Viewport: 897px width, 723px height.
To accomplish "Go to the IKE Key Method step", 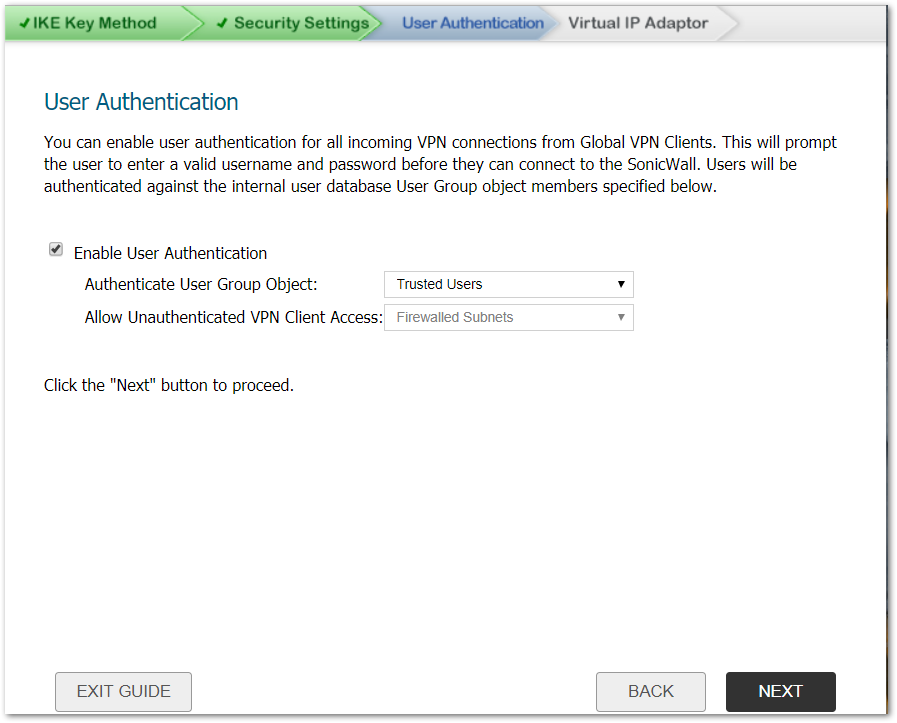I will [x=95, y=23].
